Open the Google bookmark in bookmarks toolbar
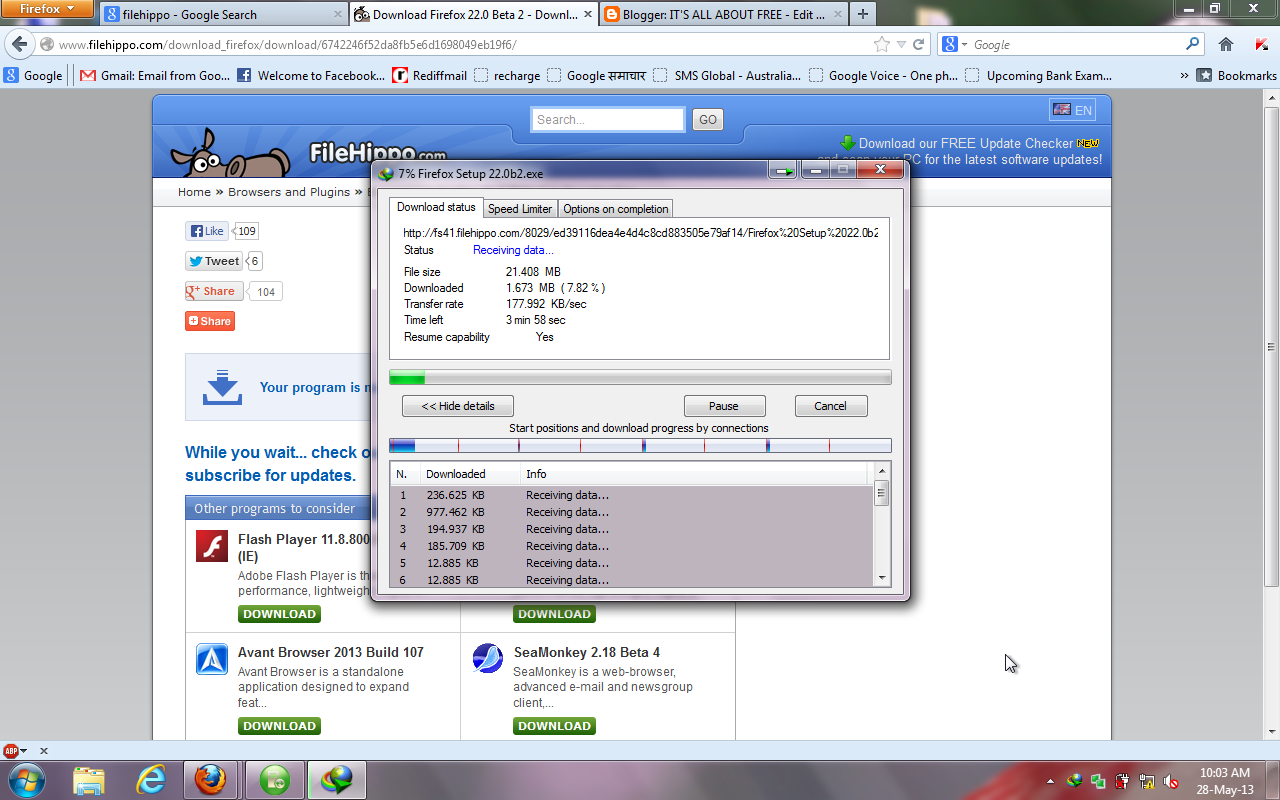The width and height of the screenshot is (1280, 800). click(33, 75)
